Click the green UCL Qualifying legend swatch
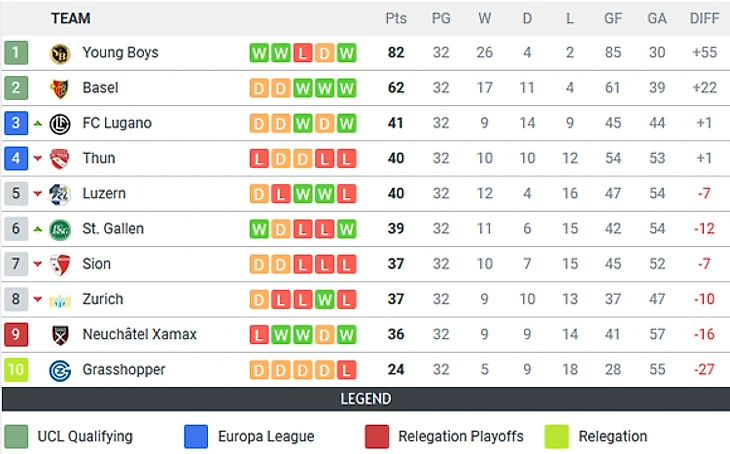This screenshot has height=454, width=730. [x=16, y=436]
